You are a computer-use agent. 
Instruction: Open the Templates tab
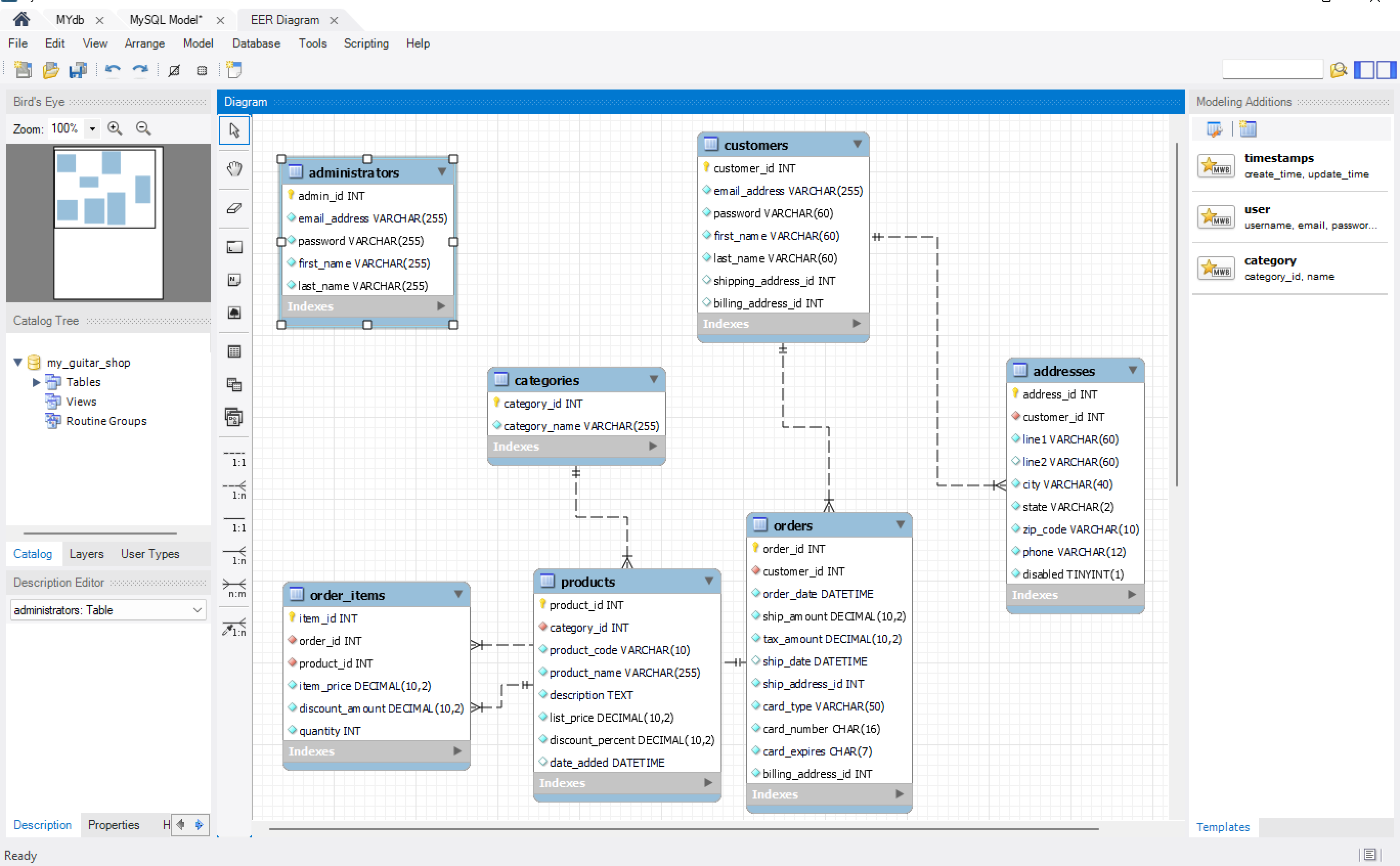1223,827
